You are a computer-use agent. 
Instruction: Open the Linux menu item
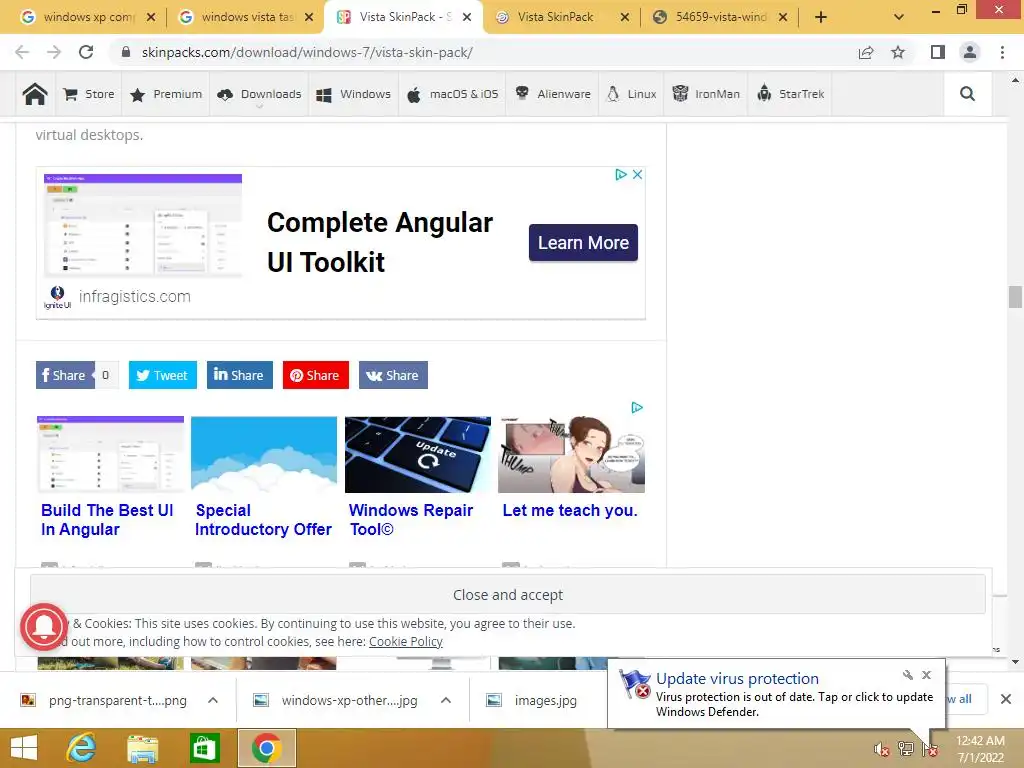(x=632, y=94)
